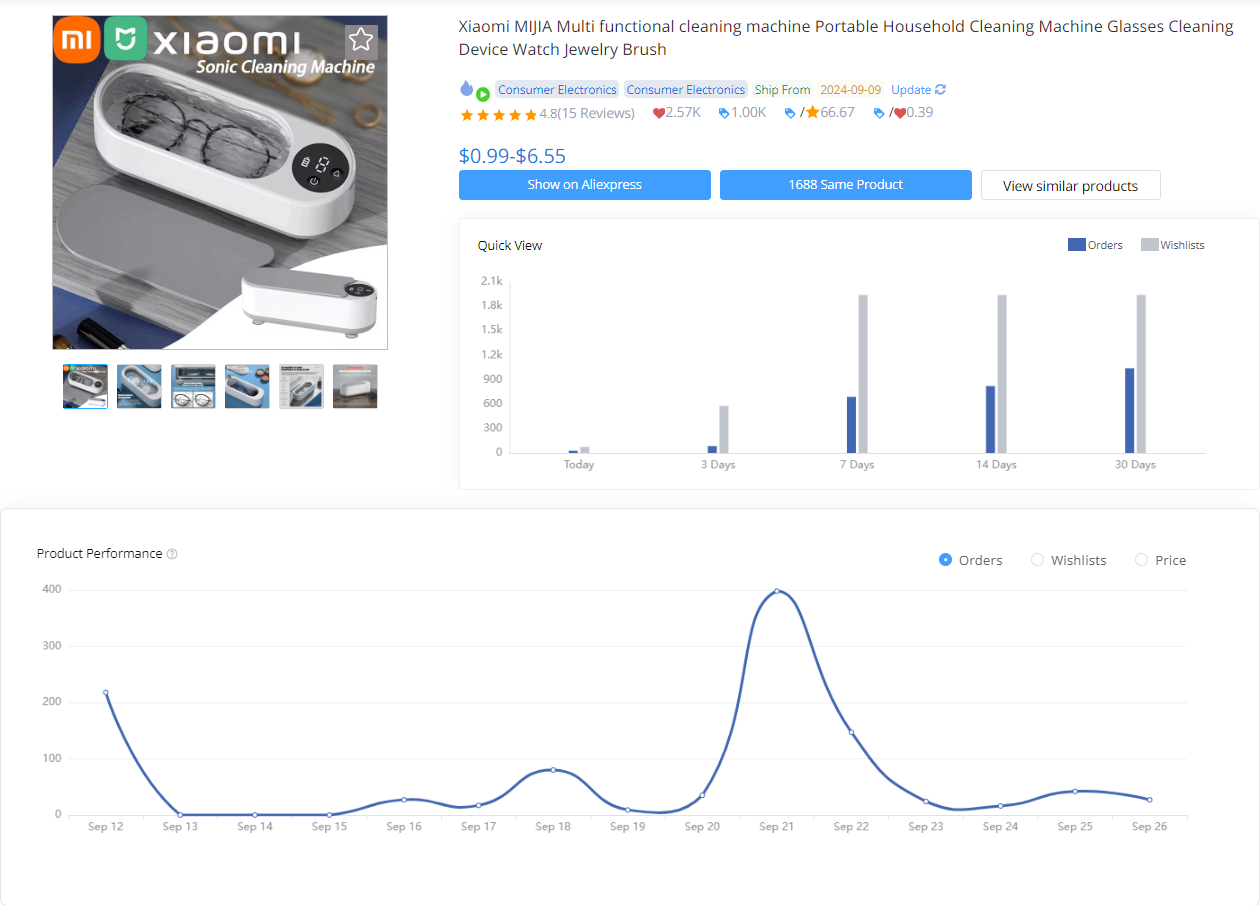Click the blue flame hot-product icon
Viewport: 1260px width, 905px height.
[466, 88]
